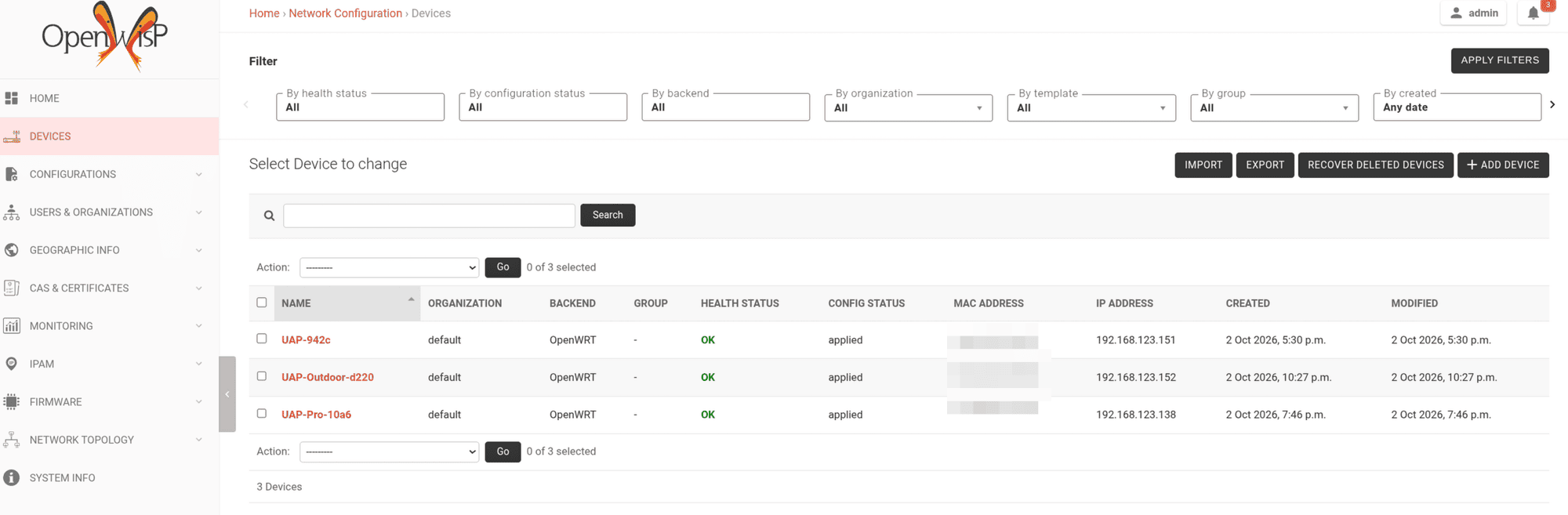Open the By group filter dropdown
1568x515 pixels.
pos(1274,107)
